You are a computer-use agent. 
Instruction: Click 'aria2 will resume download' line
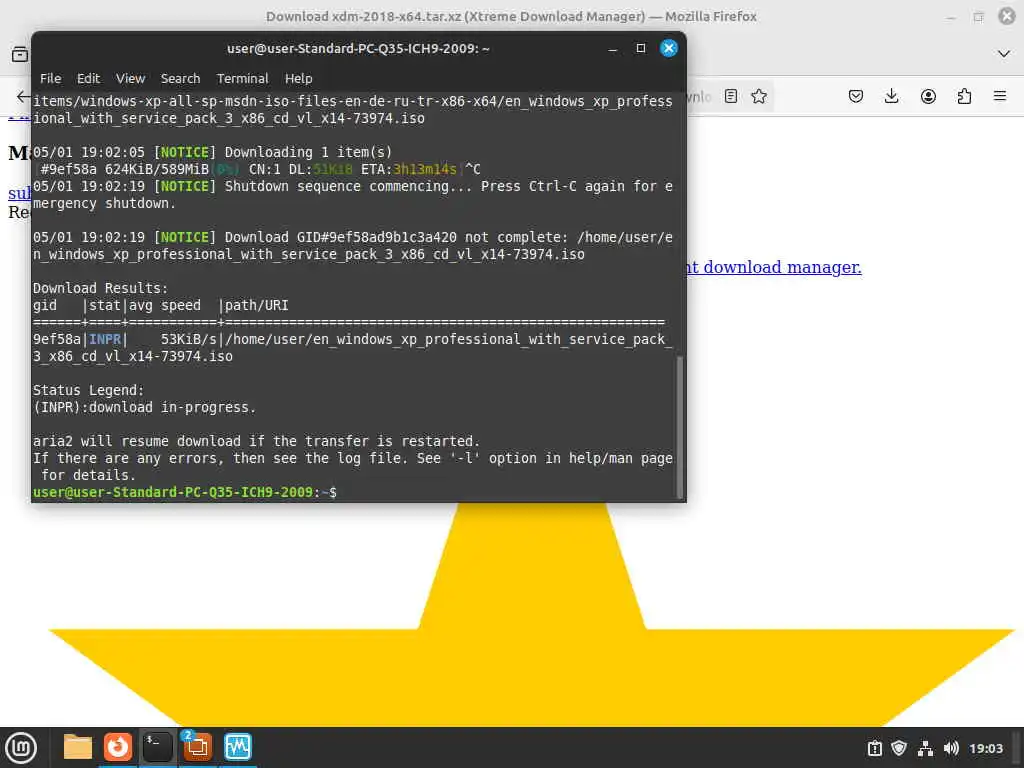[257, 441]
